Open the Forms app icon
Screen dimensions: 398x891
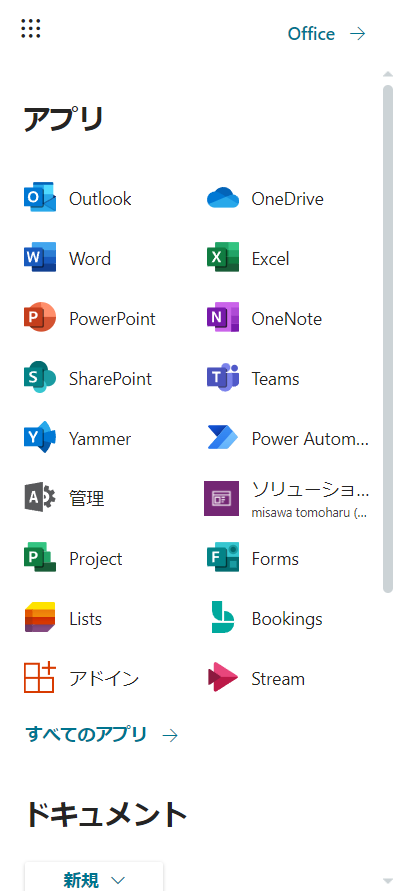click(x=223, y=558)
